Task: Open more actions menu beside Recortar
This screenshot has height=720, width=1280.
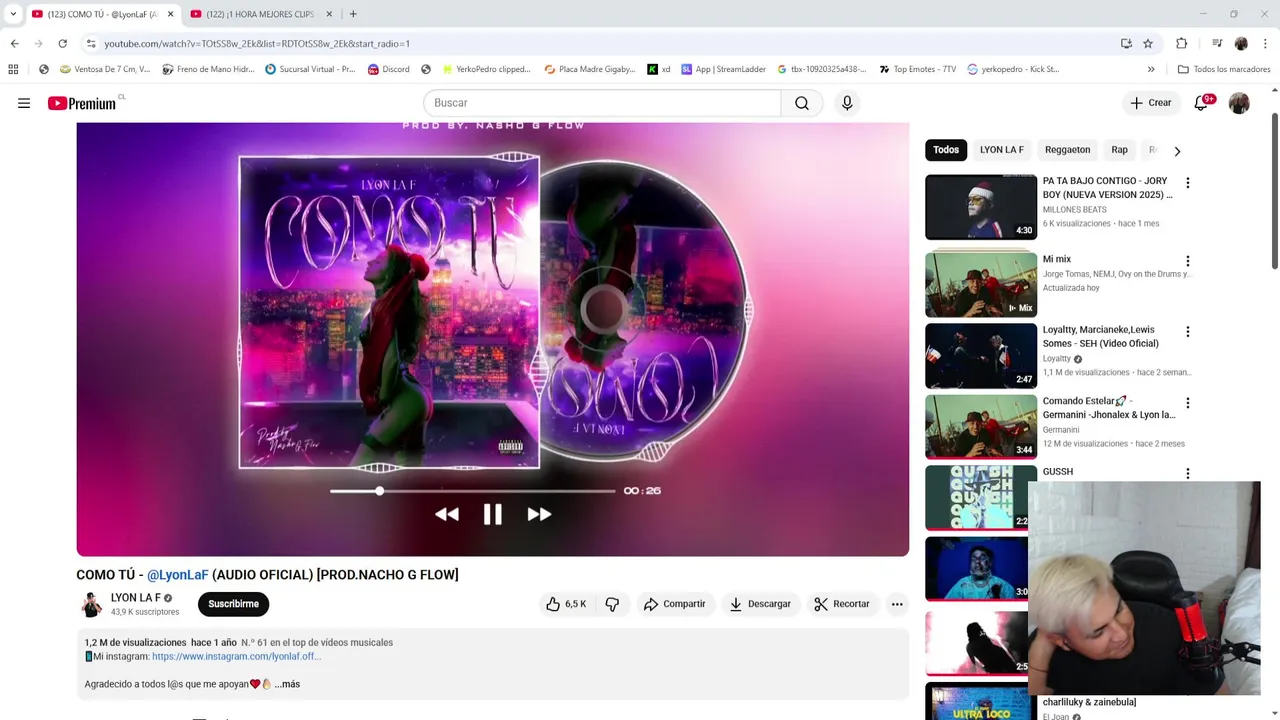Action: (x=897, y=604)
